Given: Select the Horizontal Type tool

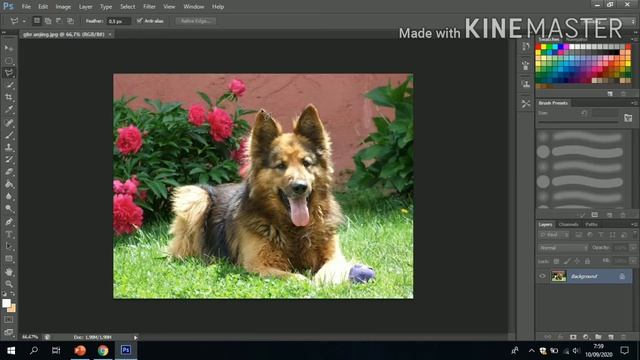Looking at the screenshot, I should pos(9,234).
